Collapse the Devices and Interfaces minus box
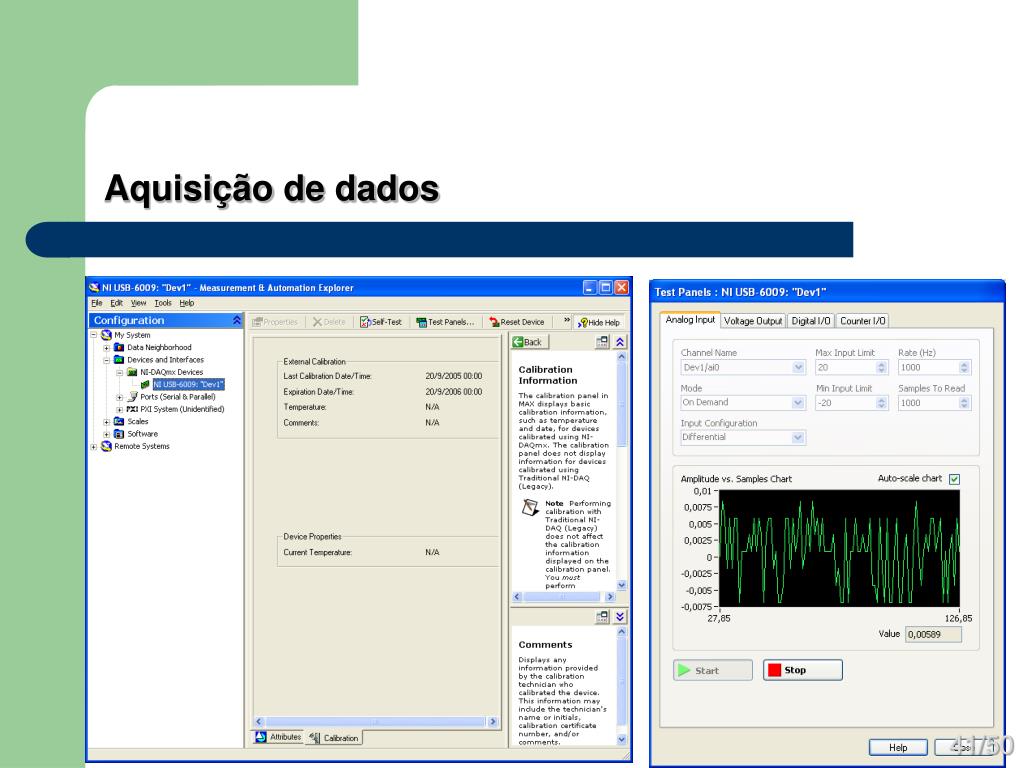The height and width of the screenshot is (768, 1024). pyautogui.click(x=106, y=360)
